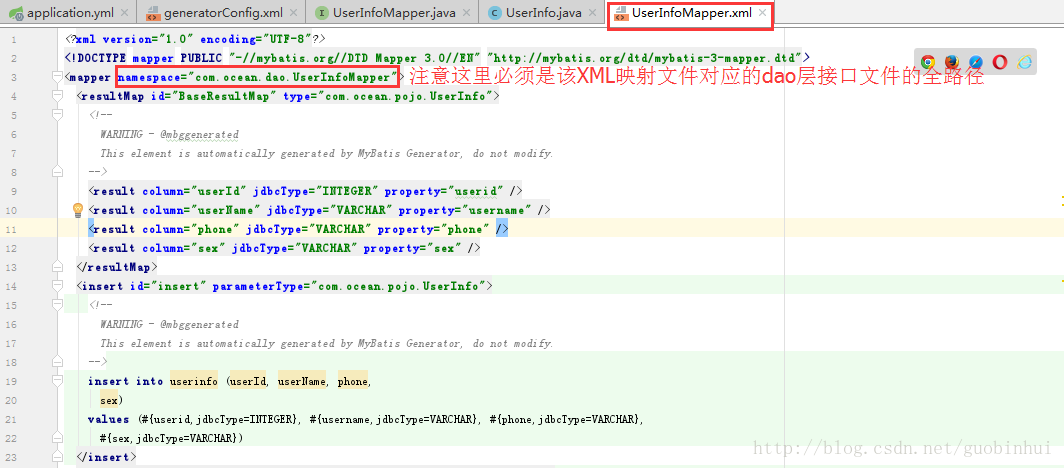Click the application.yml tab's Spring leaf icon
This screenshot has width=1064, height=468.
coord(16,13)
